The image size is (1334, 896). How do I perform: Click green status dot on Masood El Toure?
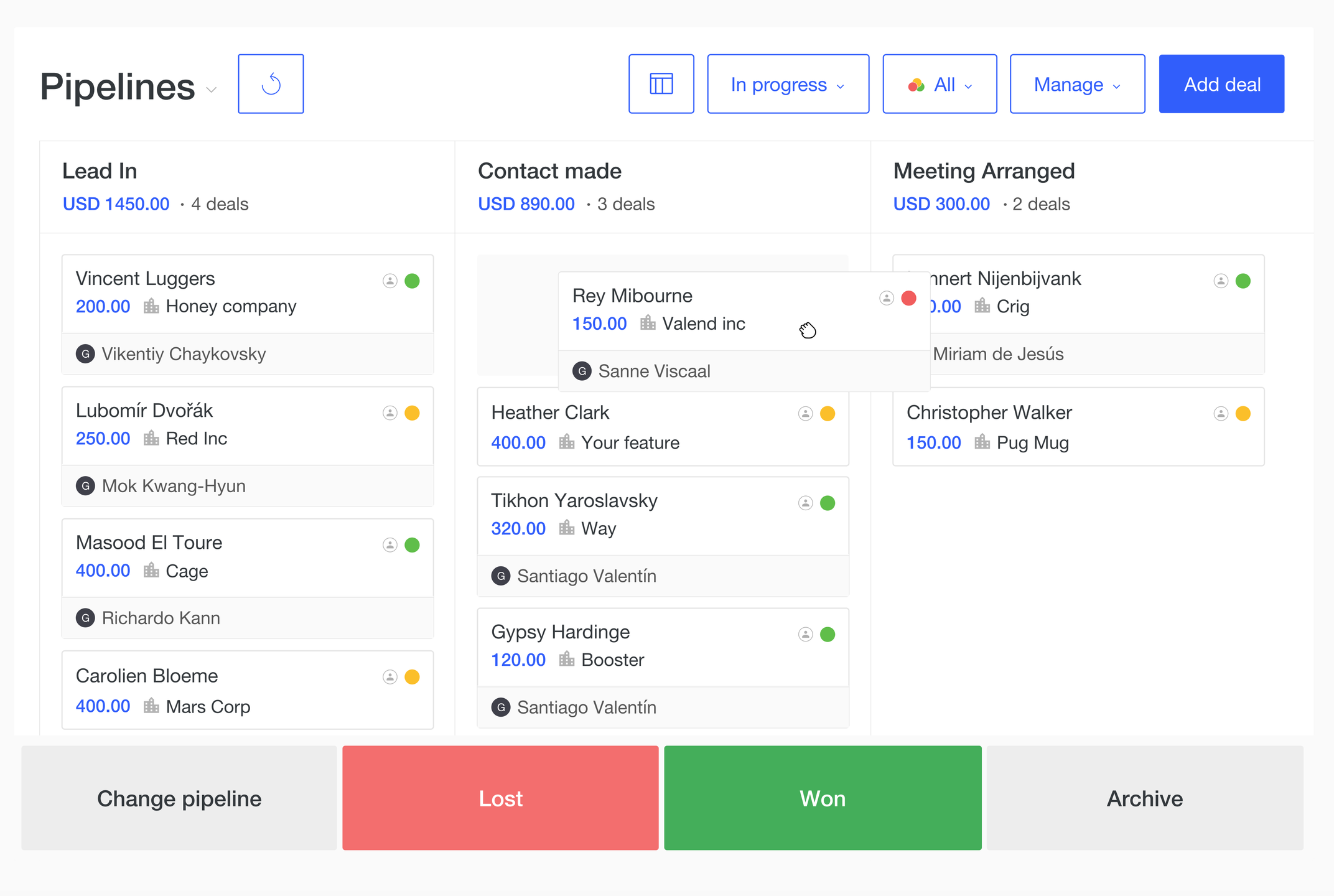(x=412, y=545)
